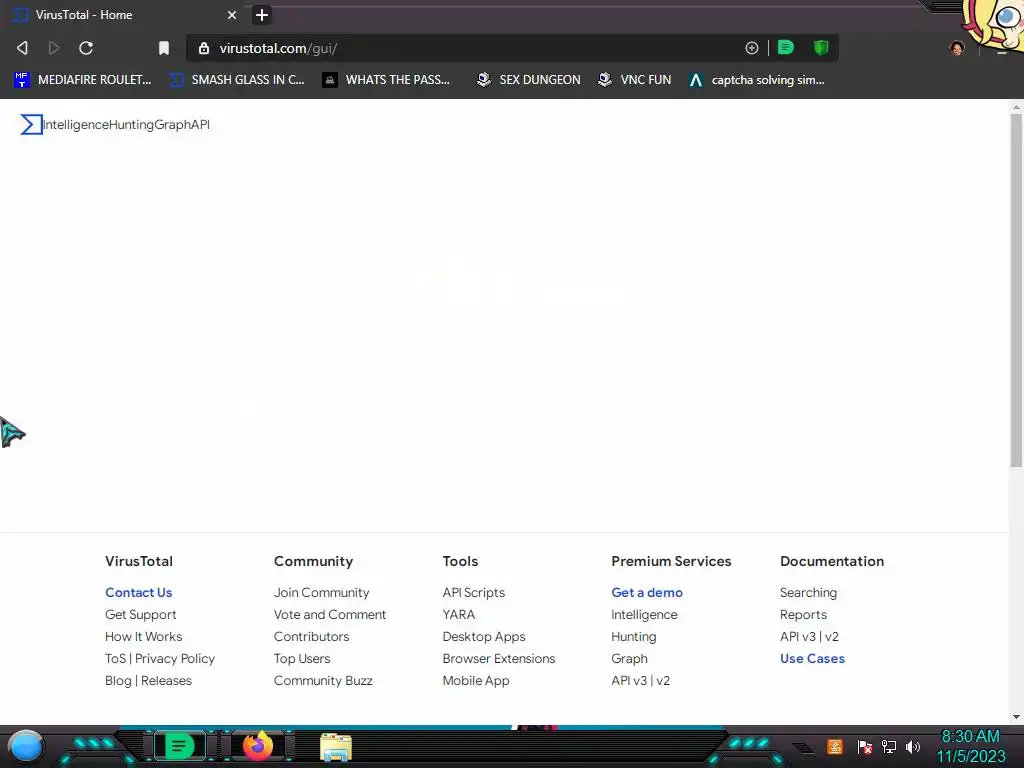The image size is (1024, 768).
Task: Open the Intelligence premium link
Action: pos(644,615)
